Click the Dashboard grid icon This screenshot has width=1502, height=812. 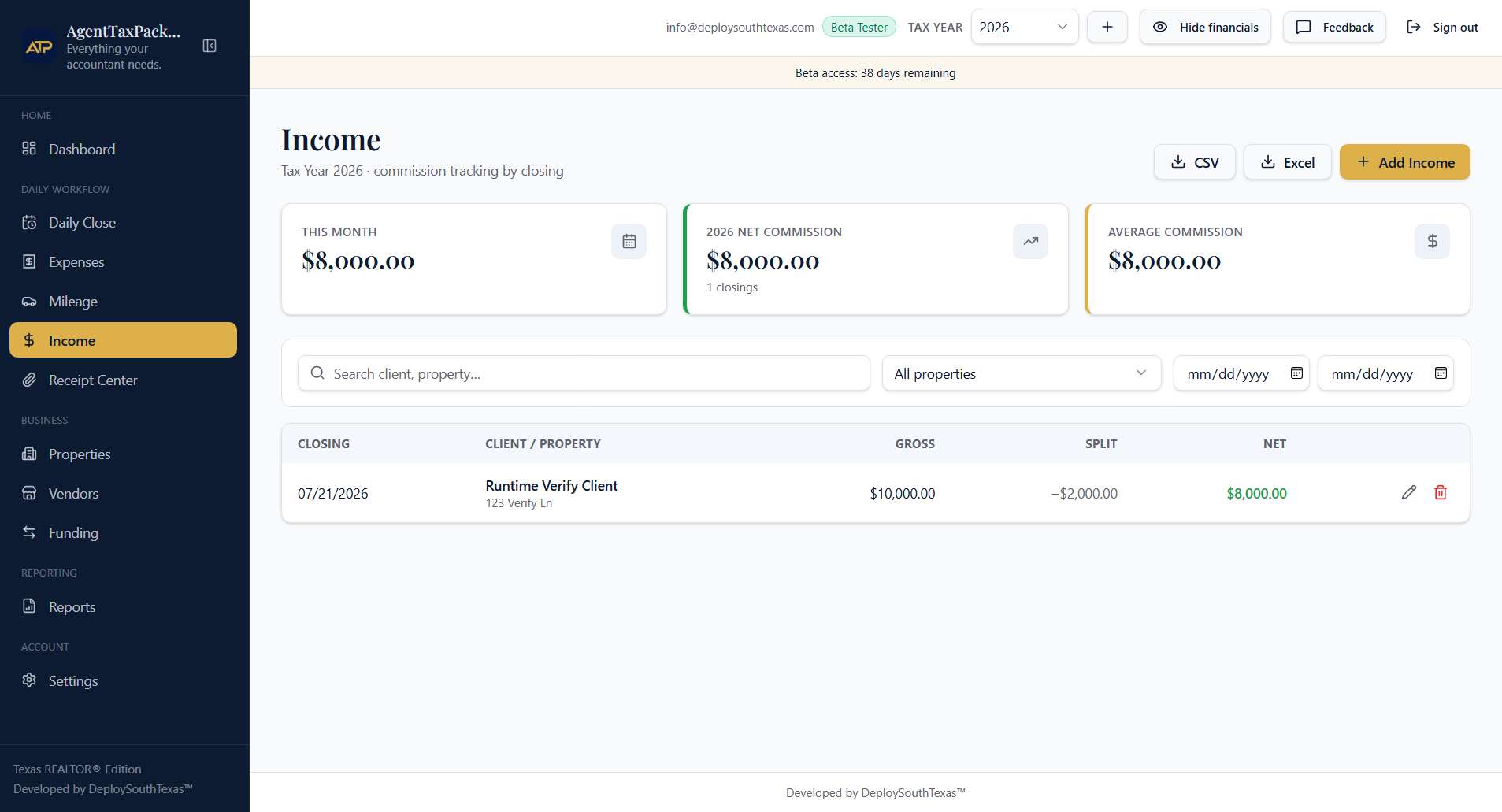pyautogui.click(x=29, y=148)
